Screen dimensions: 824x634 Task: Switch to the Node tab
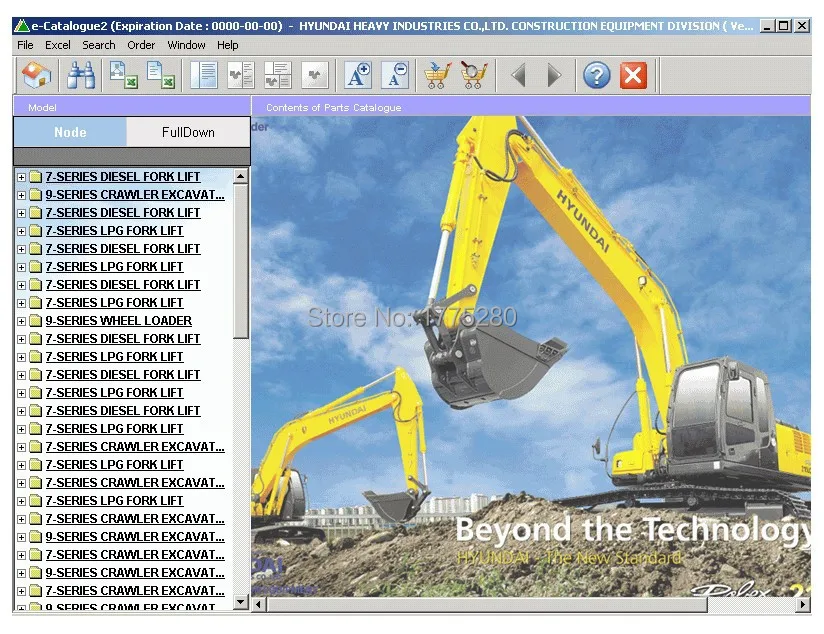(70, 132)
